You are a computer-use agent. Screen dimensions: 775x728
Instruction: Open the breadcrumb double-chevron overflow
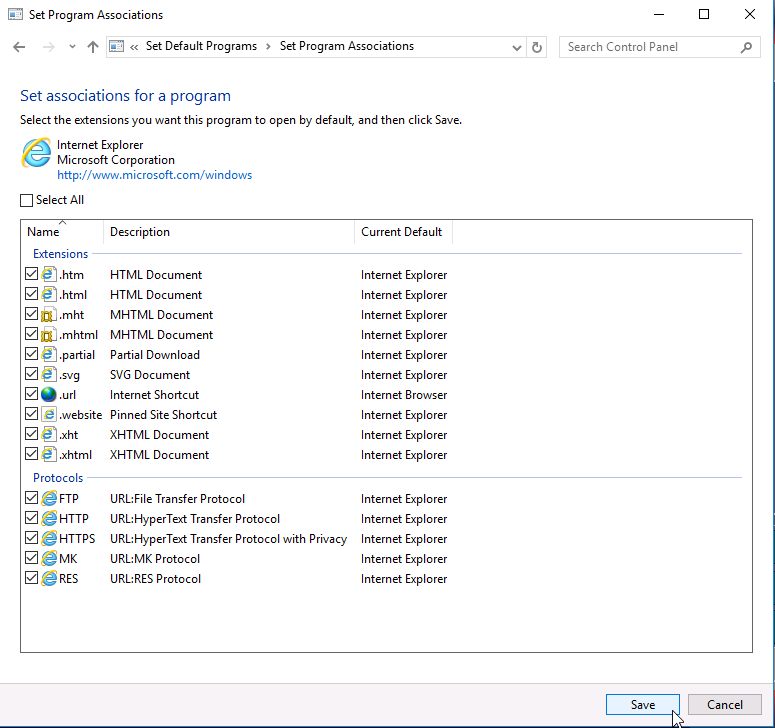[134, 47]
